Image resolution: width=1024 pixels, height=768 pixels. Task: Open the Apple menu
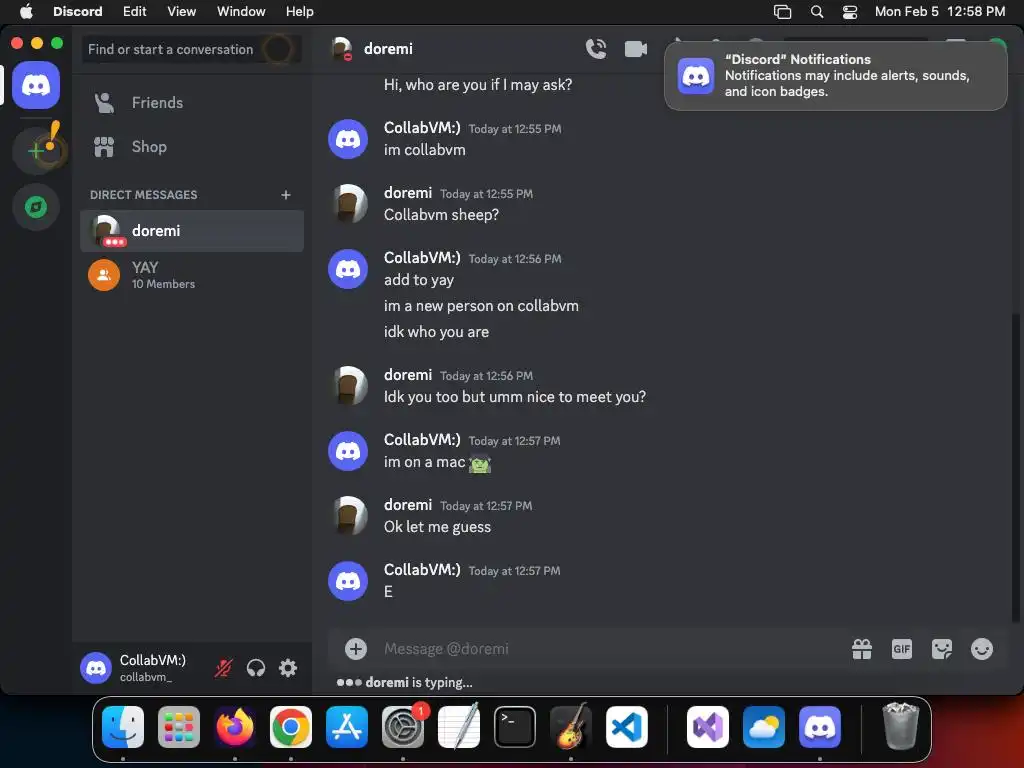[x=25, y=11]
